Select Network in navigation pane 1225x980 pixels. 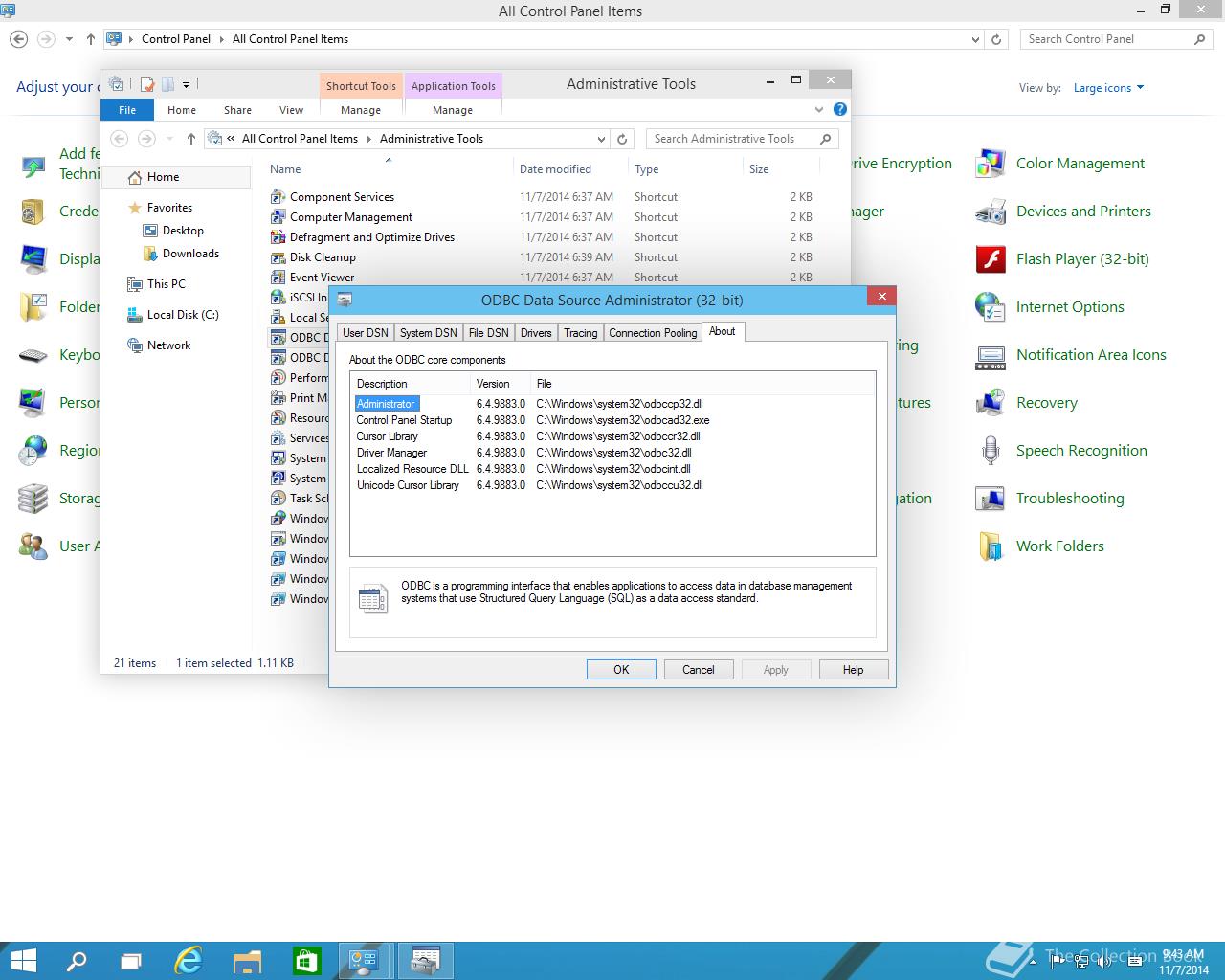(x=159, y=345)
